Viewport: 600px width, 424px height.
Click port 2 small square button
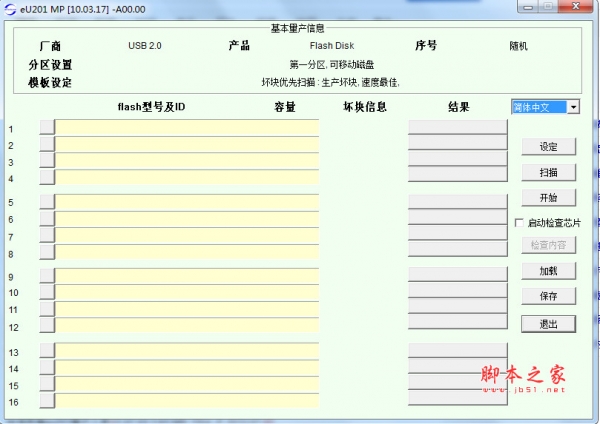[47, 144]
